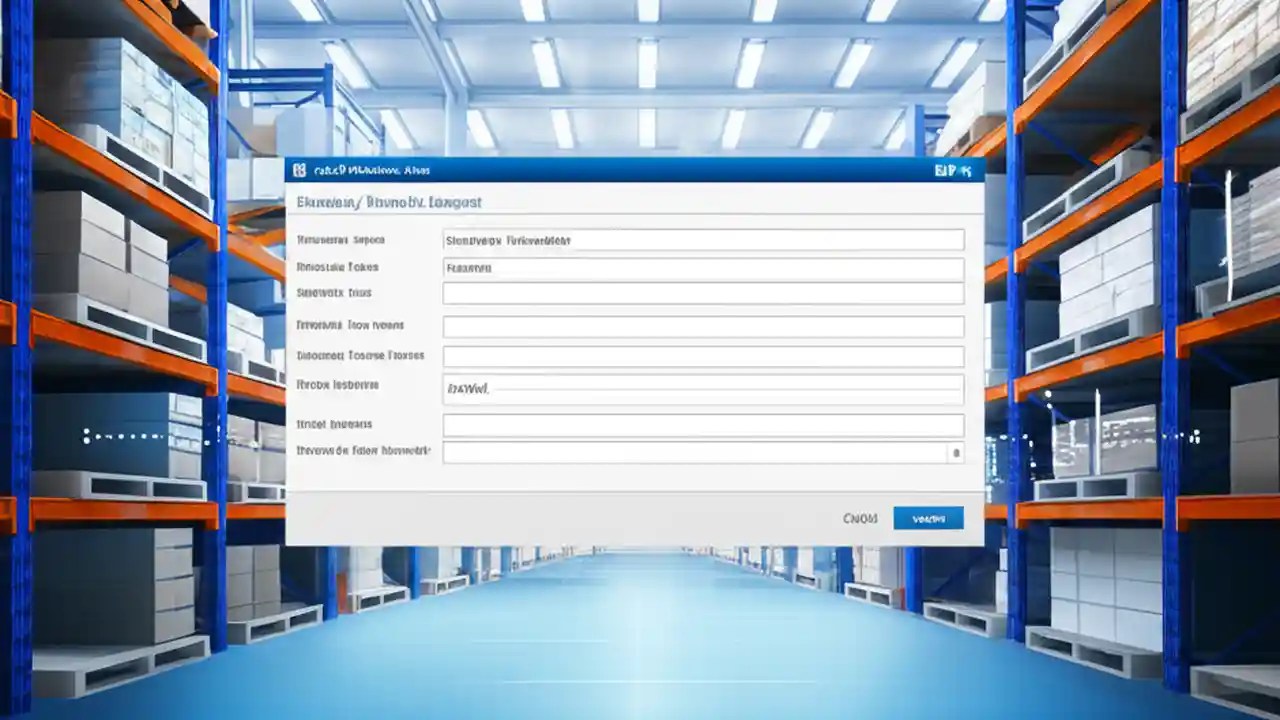The width and height of the screenshot is (1280, 720).
Task: Click the dialog heading text below the title bar
Action: 388,202
